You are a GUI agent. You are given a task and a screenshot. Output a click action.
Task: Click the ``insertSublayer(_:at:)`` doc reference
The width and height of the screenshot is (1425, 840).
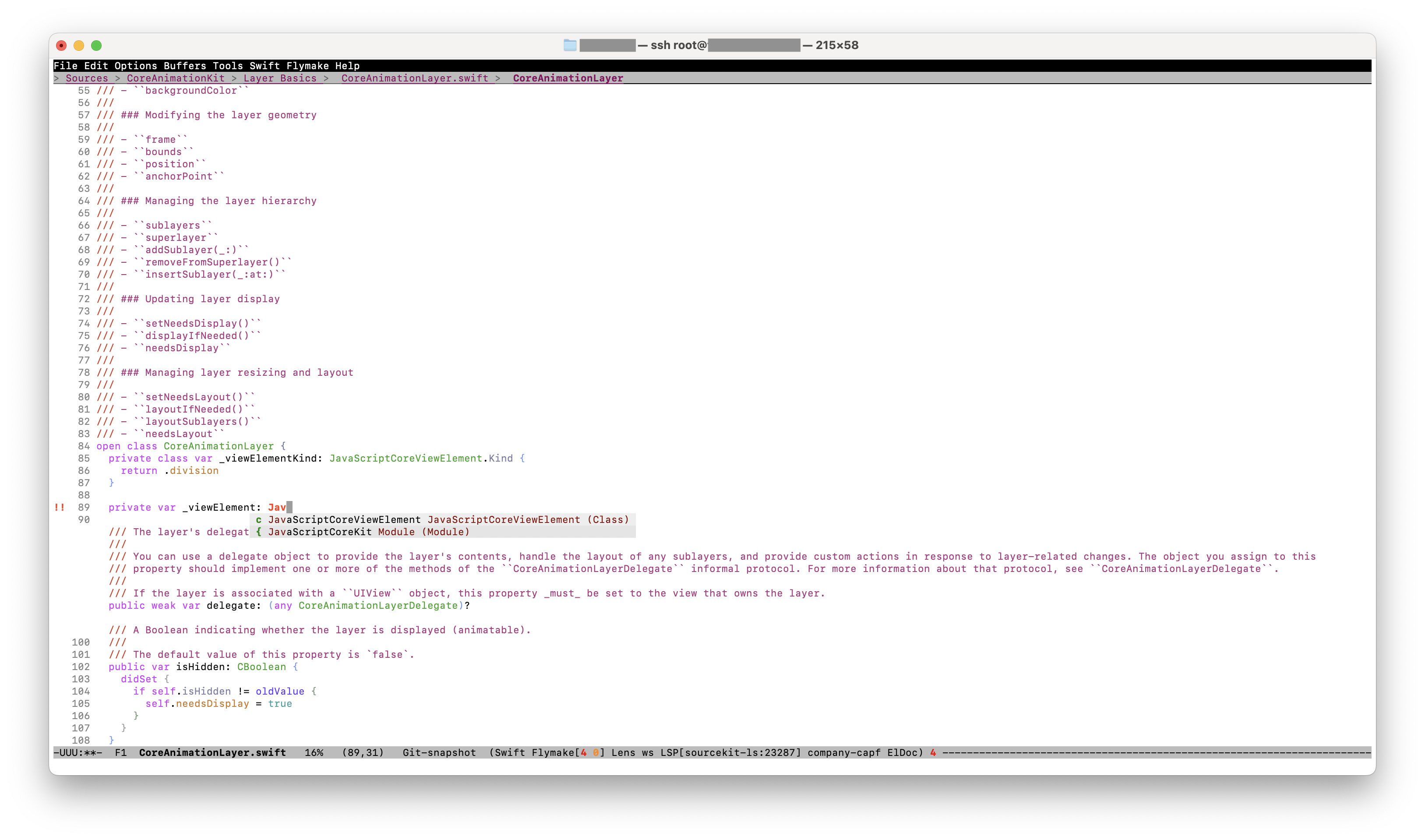click(209, 275)
